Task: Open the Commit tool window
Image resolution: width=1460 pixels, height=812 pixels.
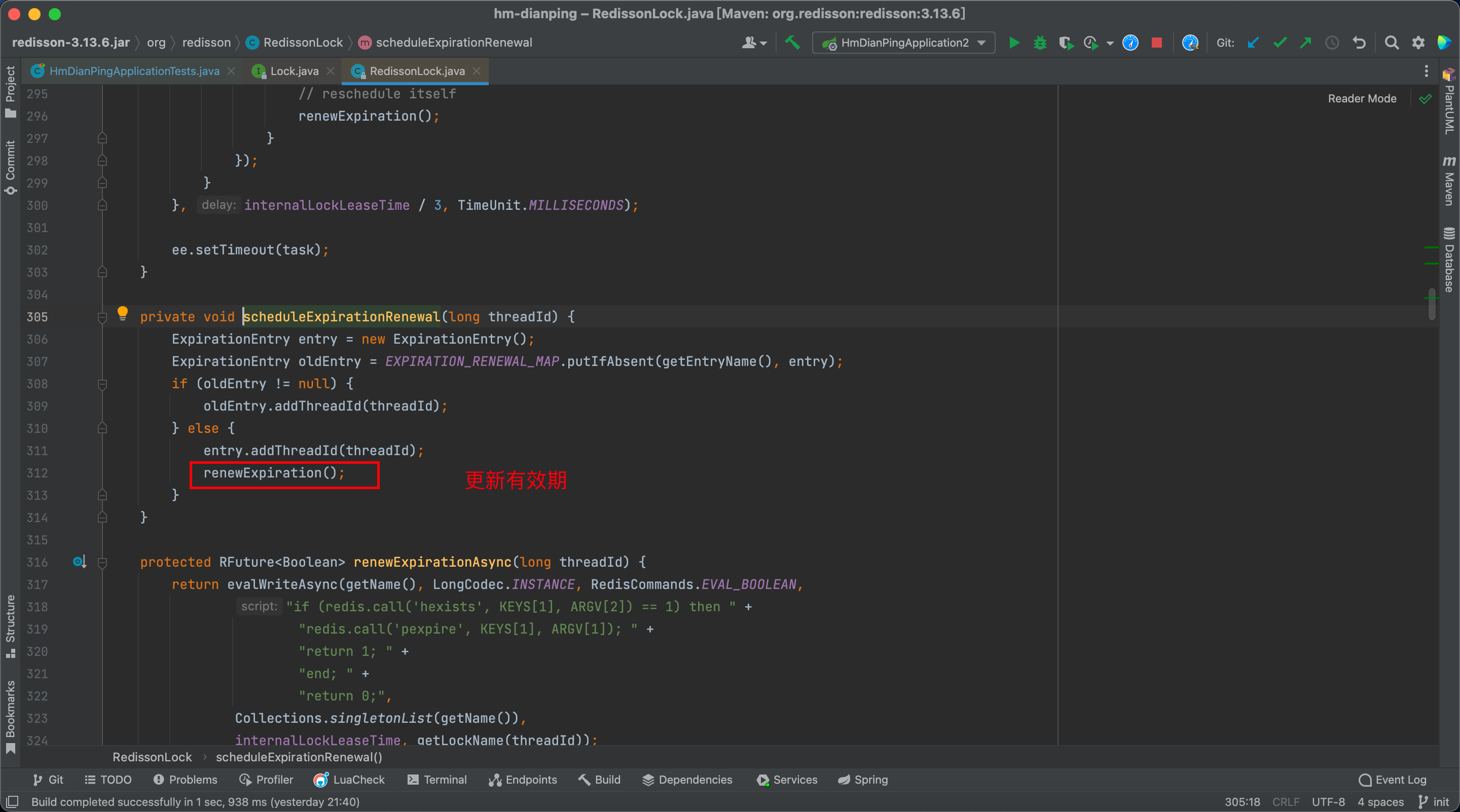Action: coord(10,168)
